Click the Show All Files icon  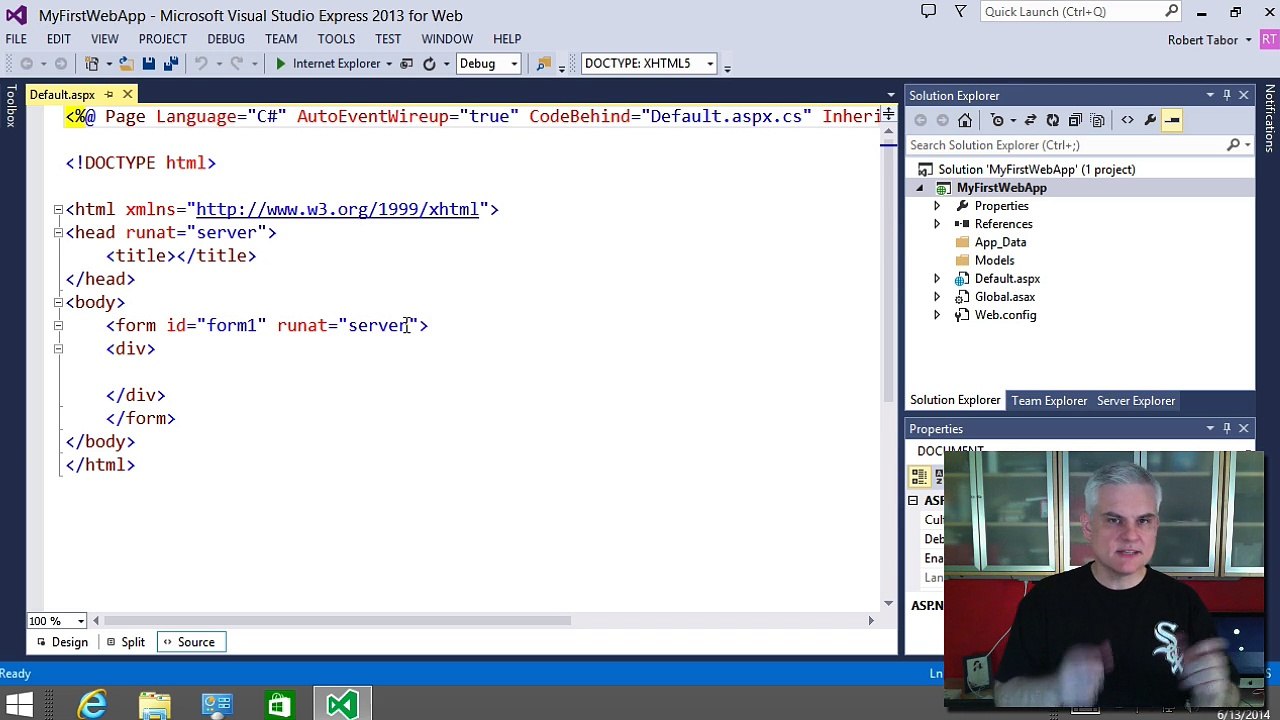pos(1097,120)
